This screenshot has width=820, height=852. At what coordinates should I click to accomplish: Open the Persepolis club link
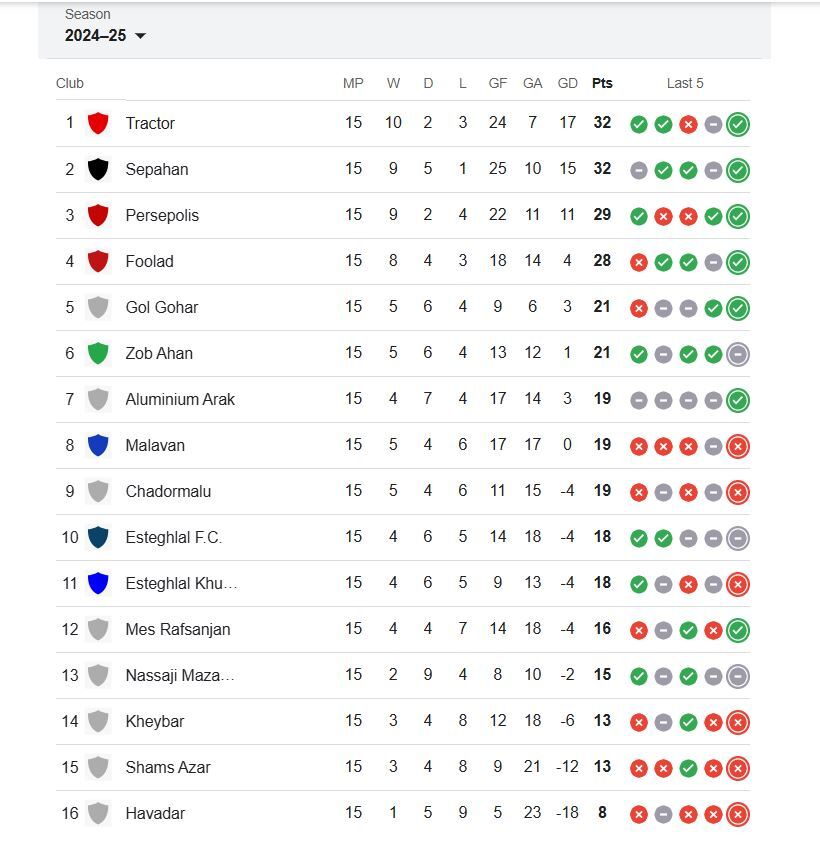point(162,215)
